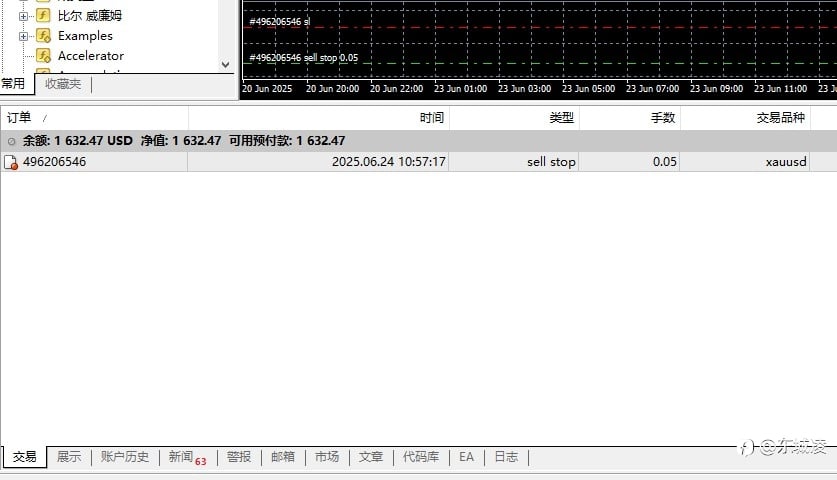837x480 pixels.
Task: Open the 展示 terminal tab
Action: click(69, 457)
